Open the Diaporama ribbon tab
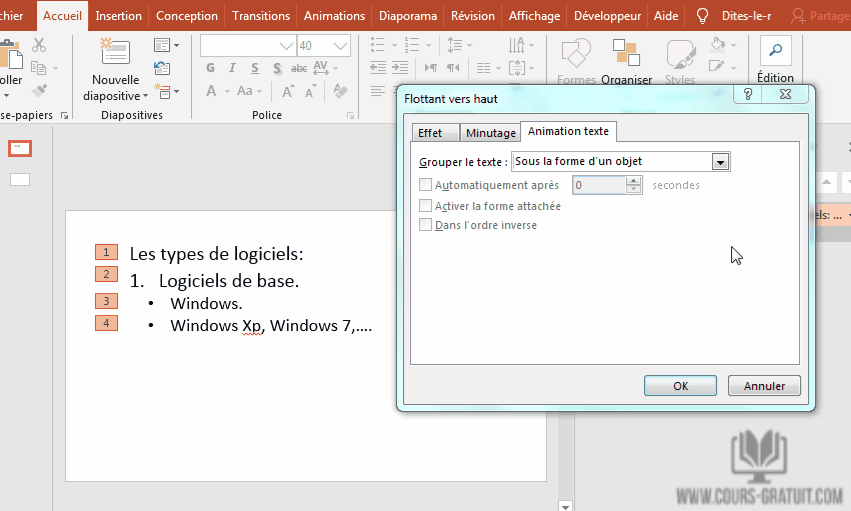Image resolution: width=851 pixels, height=511 pixels. pyautogui.click(x=408, y=16)
